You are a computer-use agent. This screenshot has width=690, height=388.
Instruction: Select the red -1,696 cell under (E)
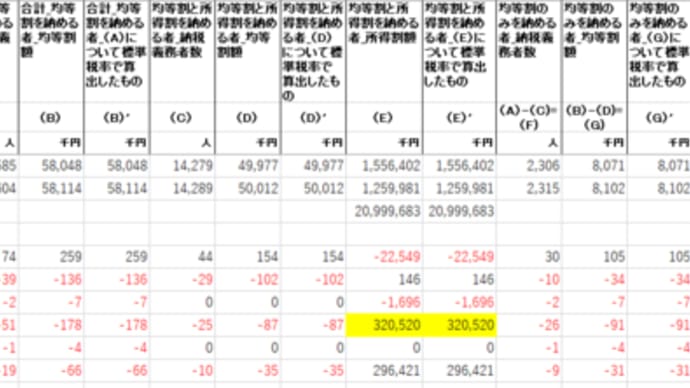384,303
